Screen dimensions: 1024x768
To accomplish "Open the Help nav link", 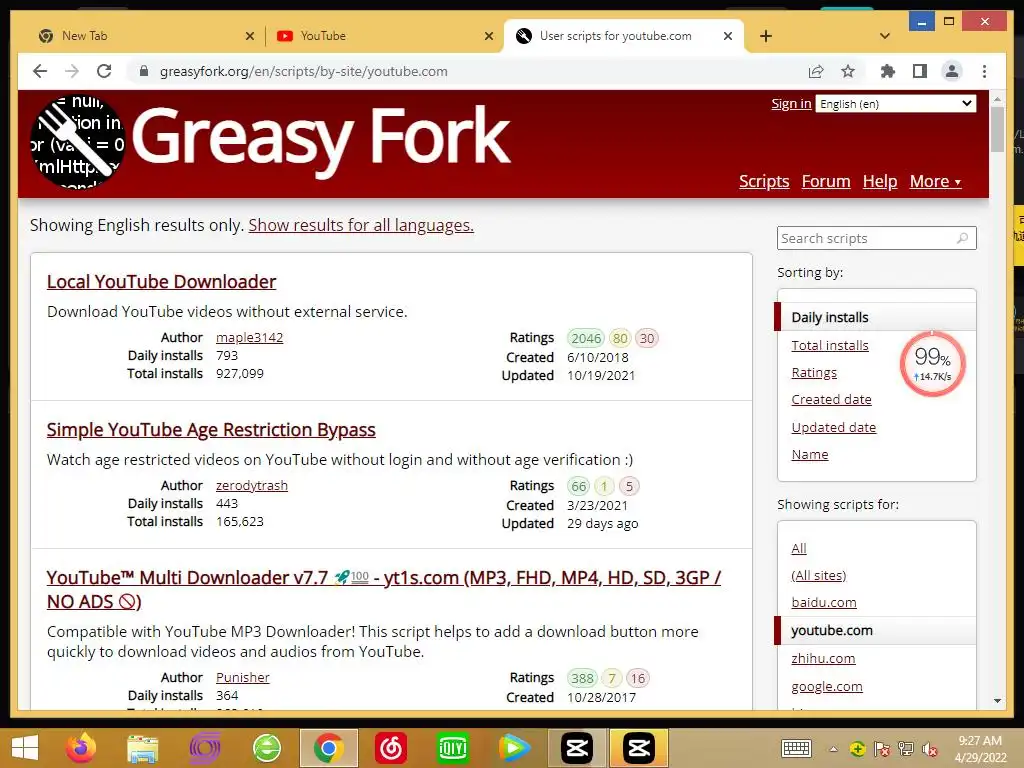I will click(880, 181).
